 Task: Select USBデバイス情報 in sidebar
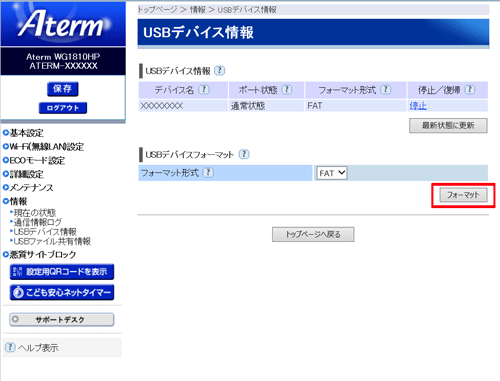click(x=45, y=232)
